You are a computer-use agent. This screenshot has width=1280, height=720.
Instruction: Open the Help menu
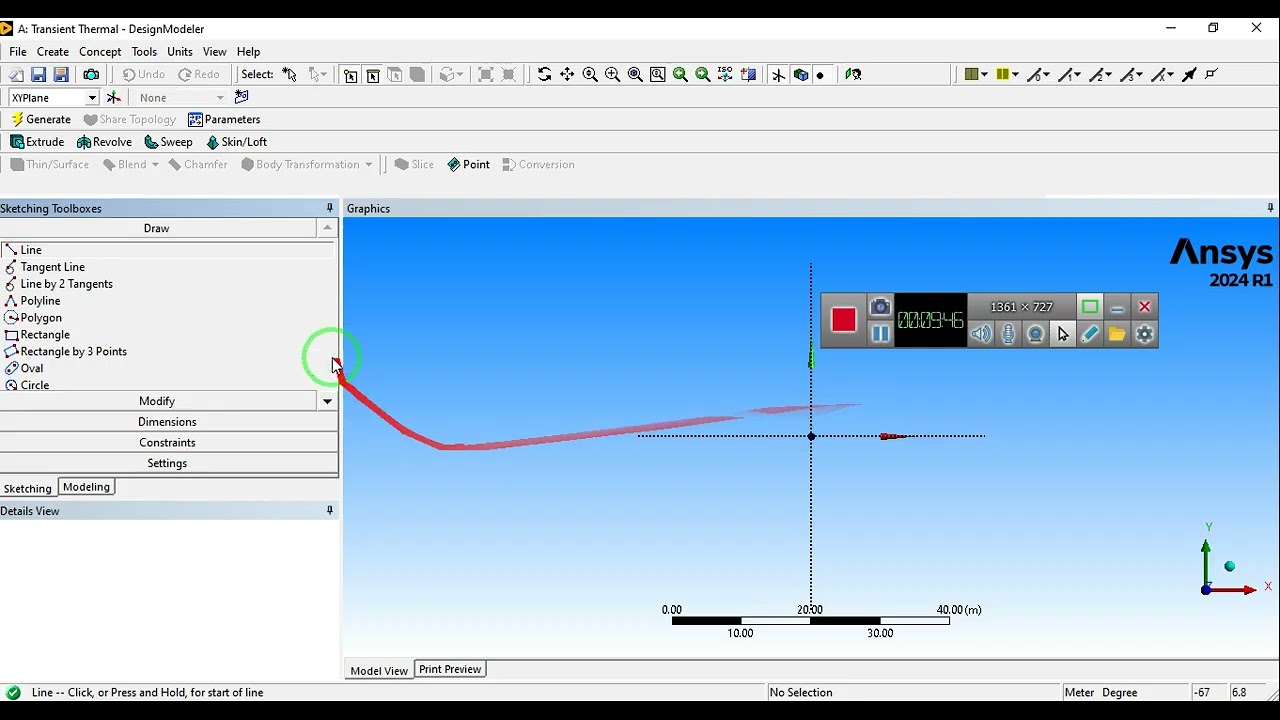248,52
